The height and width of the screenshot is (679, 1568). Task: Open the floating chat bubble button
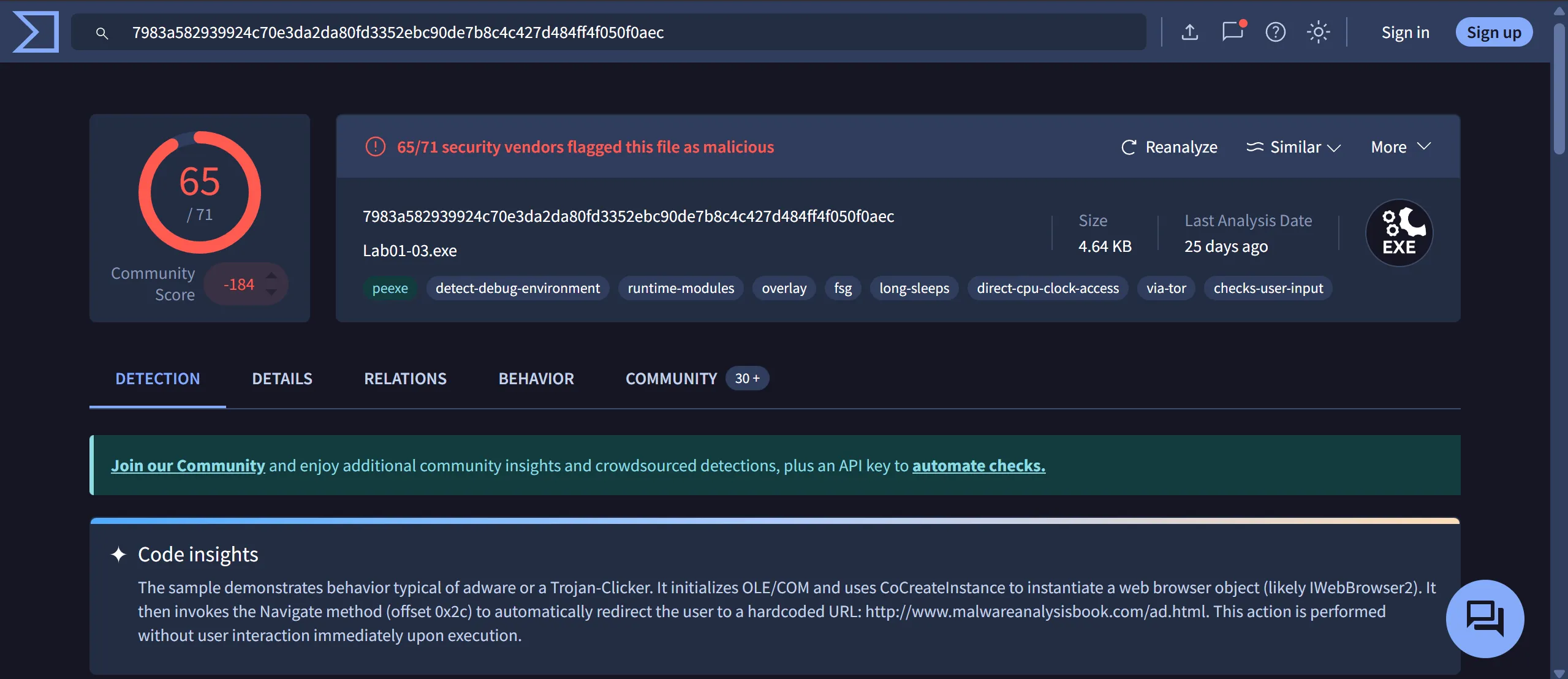(1484, 618)
